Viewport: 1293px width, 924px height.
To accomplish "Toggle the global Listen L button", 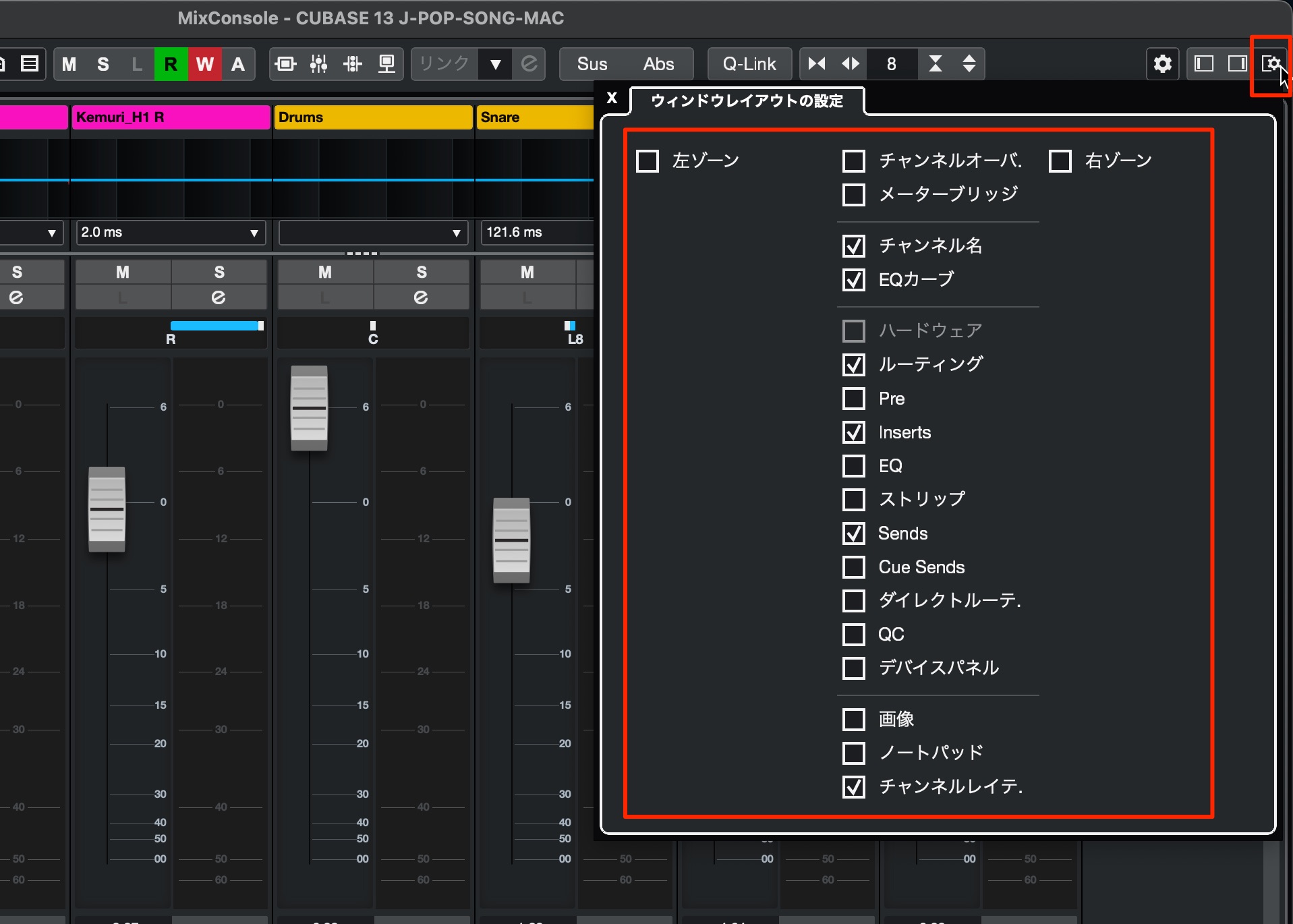I will [137, 64].
